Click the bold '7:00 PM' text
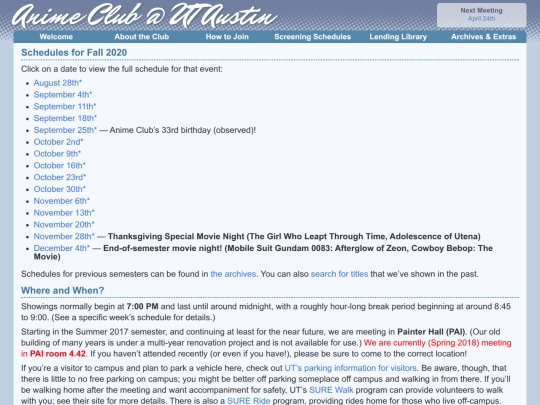 (142, 307)
